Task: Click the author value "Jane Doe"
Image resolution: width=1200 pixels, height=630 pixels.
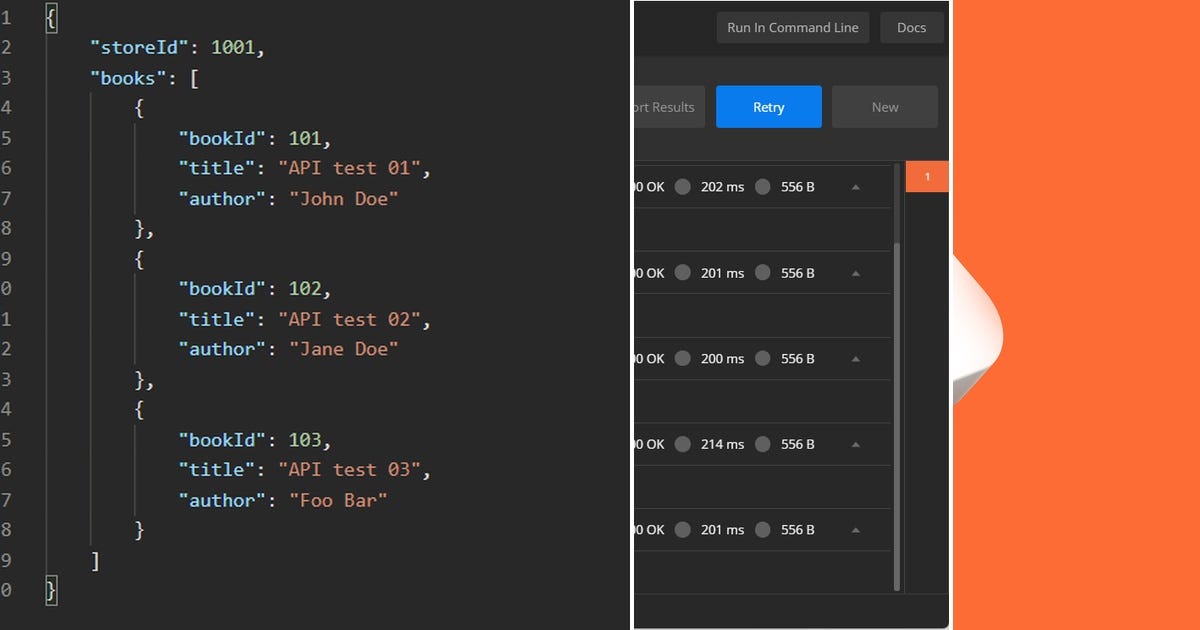Action: pos(343,349)
